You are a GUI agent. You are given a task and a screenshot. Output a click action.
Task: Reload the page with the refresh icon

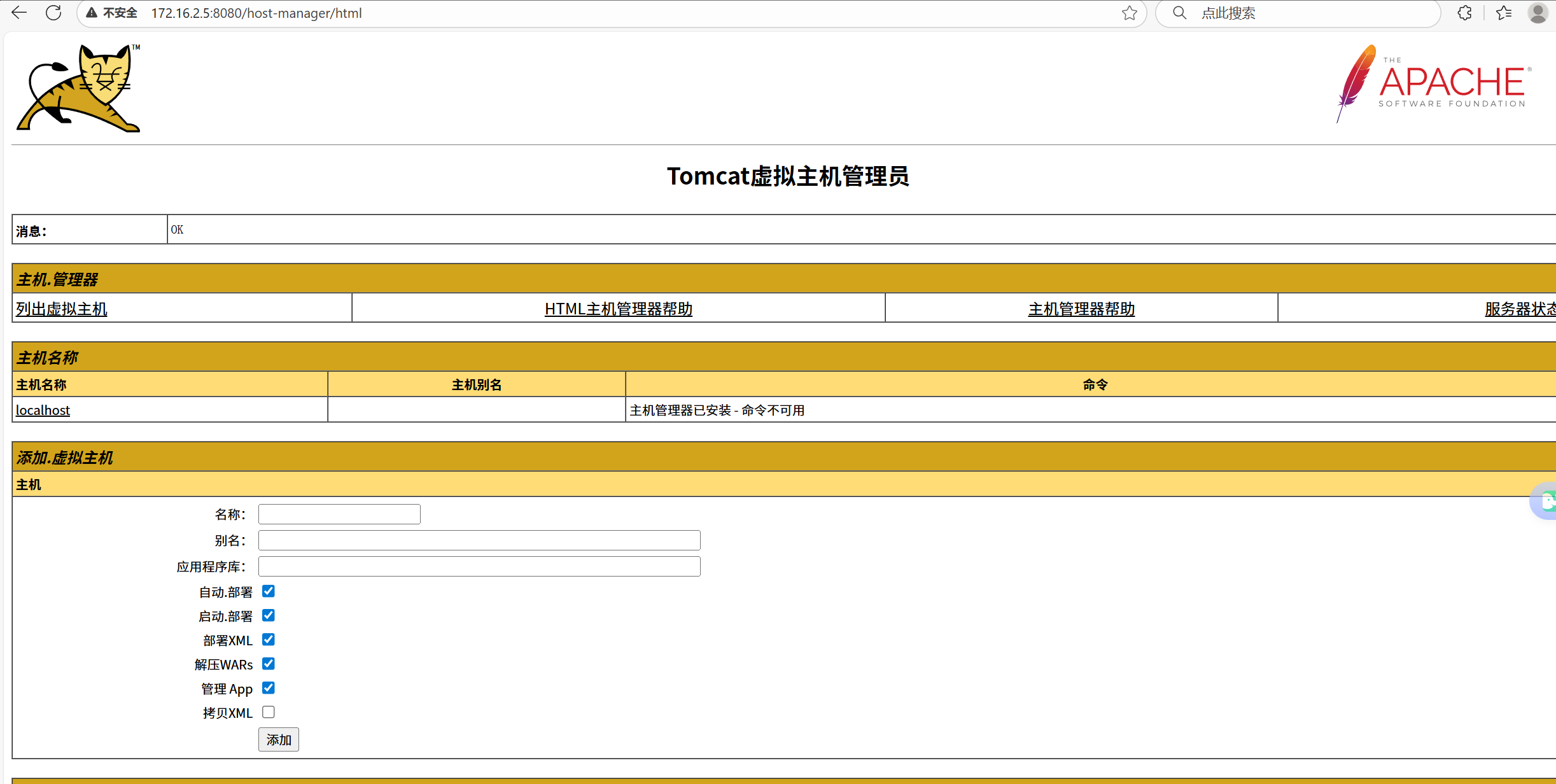tap(54, 13)
